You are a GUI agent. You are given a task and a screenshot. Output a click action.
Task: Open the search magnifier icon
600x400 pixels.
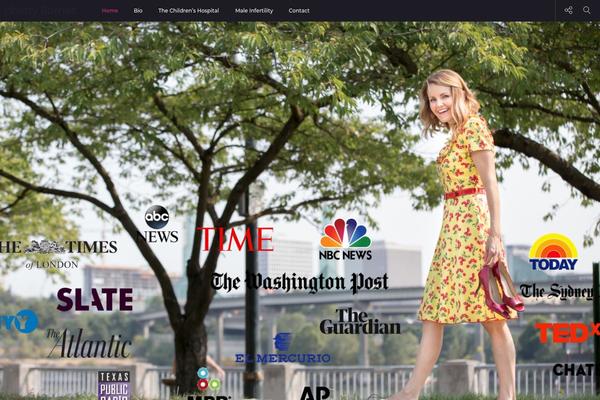click(x=586, y=10)
